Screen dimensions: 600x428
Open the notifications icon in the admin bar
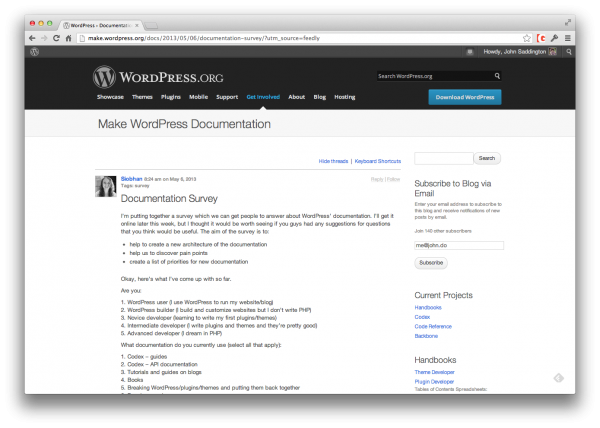click(x=470, y=52)
